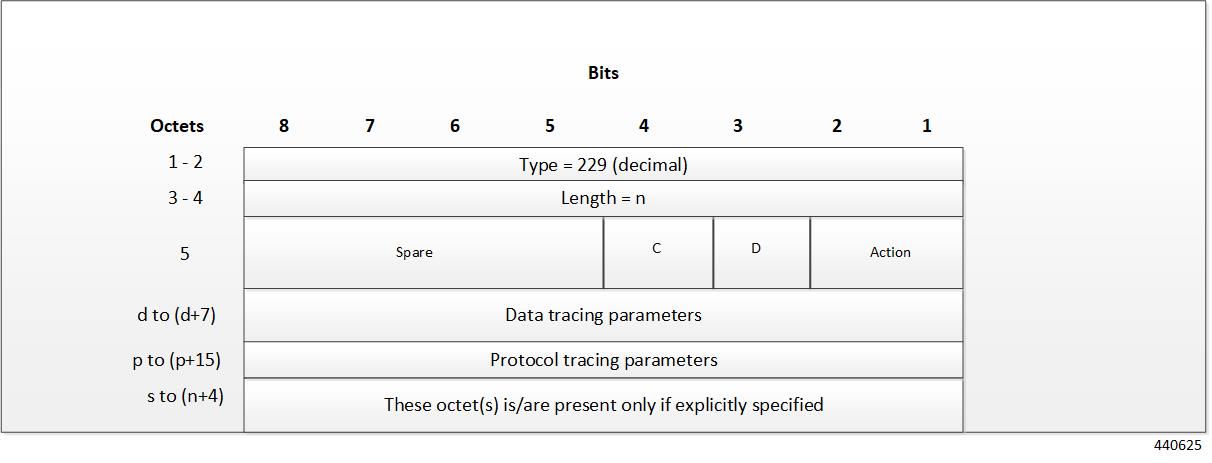Click the Action field cell

pos(887,253)
